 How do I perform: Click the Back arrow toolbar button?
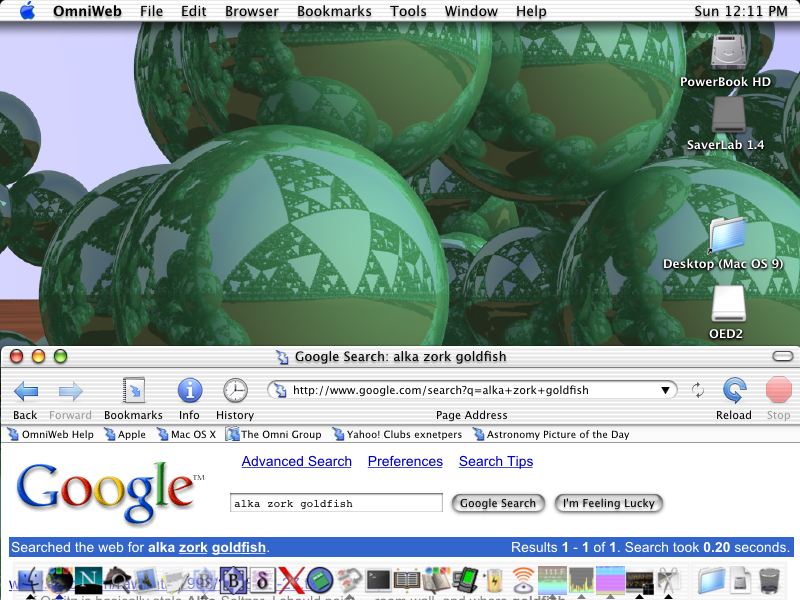click(25, 391)
